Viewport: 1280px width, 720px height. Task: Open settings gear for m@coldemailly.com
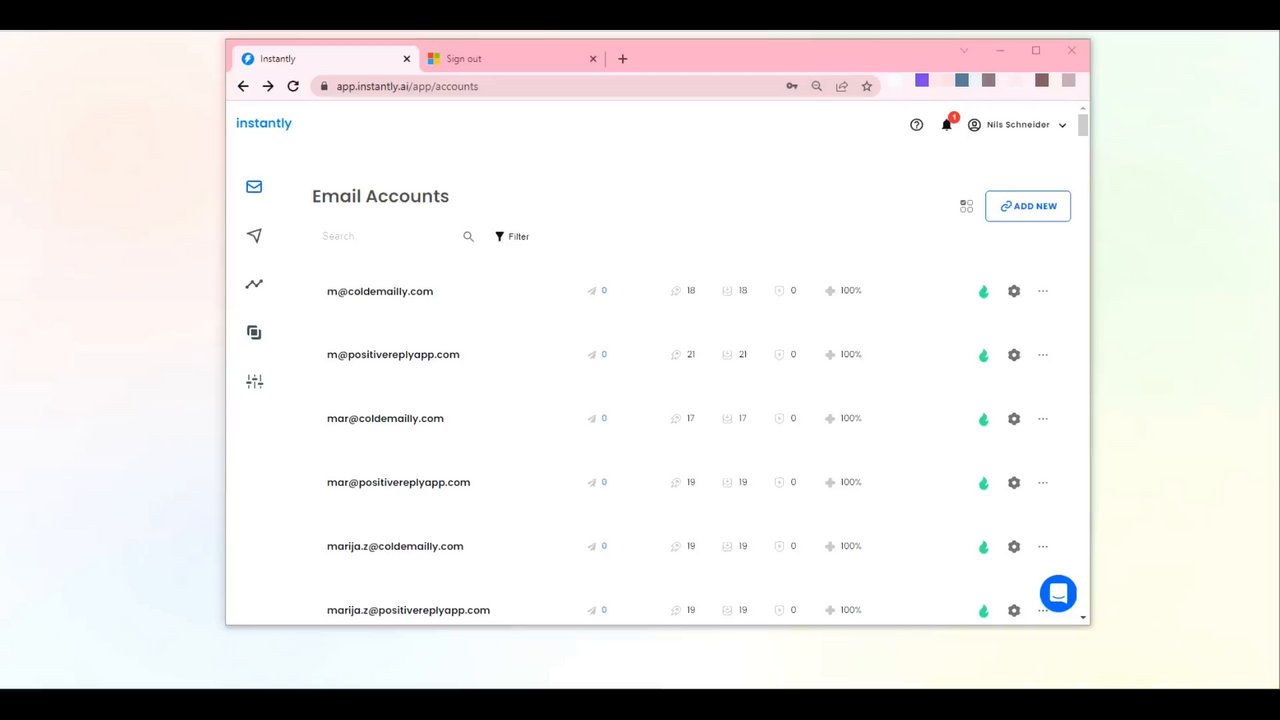pyautogui.click(x=1014, y=291)
